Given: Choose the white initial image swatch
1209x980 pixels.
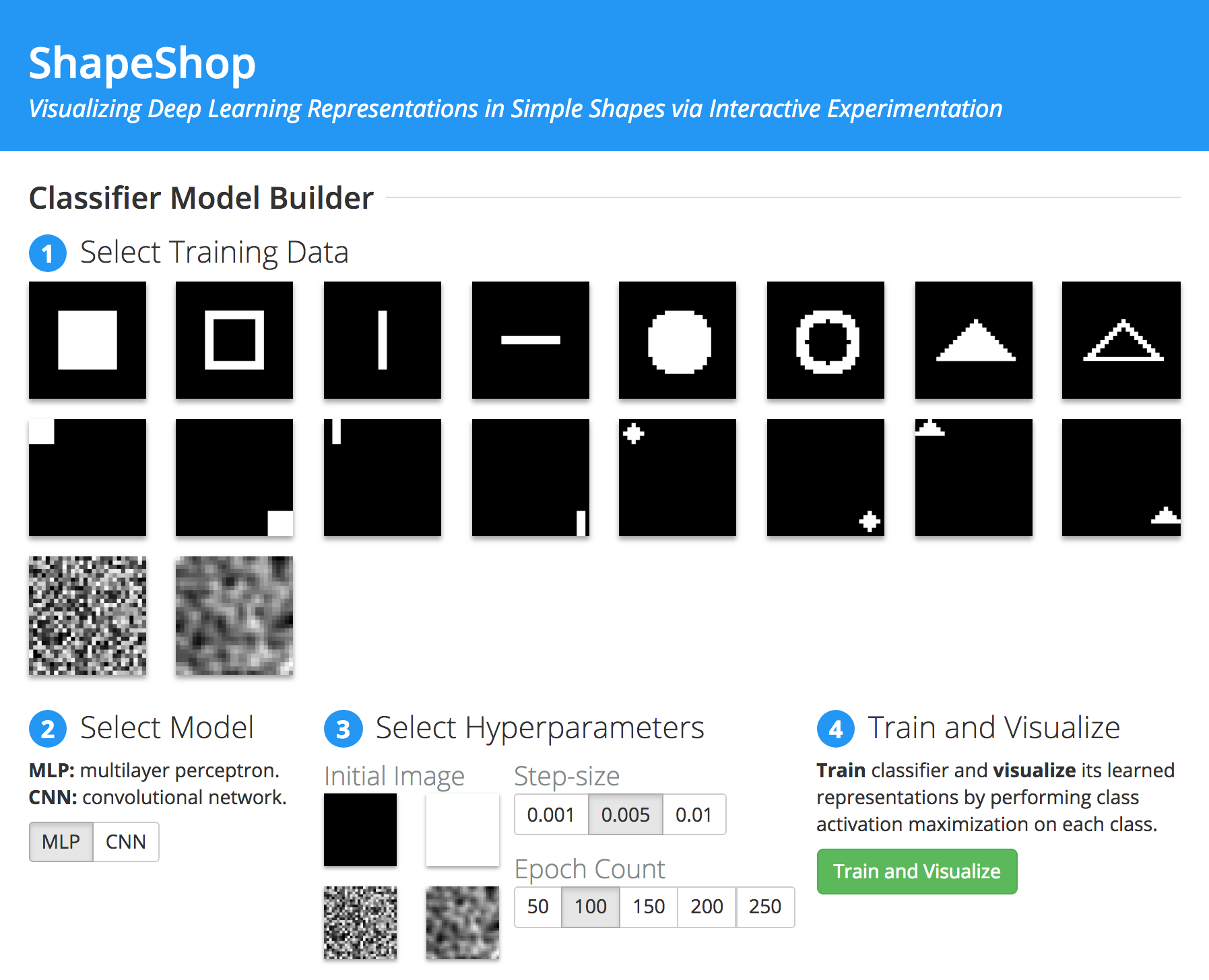Looking at the screenshot, I should click(x=463, y=830).
